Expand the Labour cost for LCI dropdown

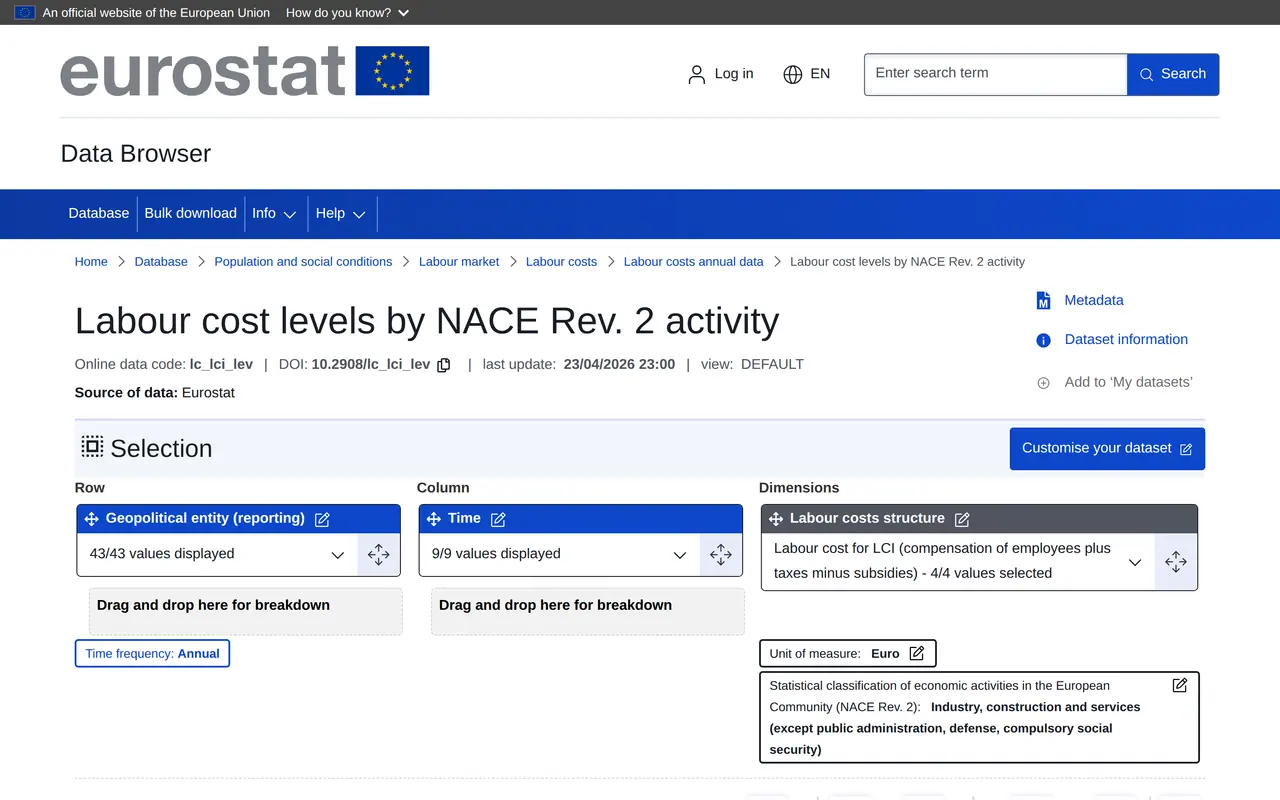tap(1135, 562)
